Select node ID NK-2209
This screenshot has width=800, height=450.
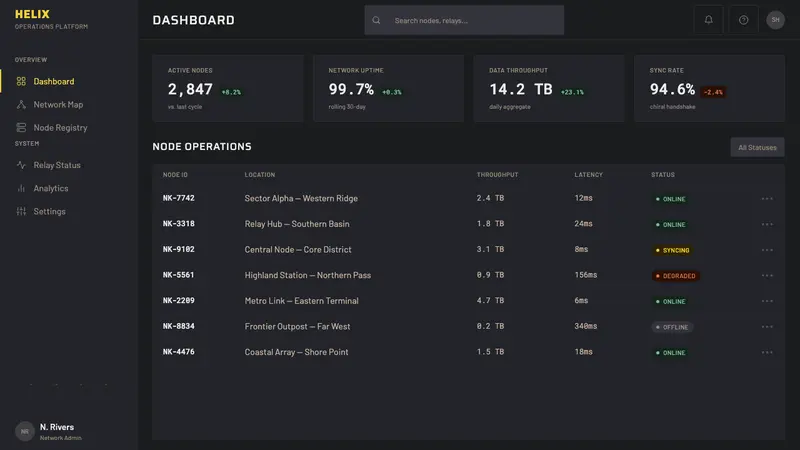point(179,301)
